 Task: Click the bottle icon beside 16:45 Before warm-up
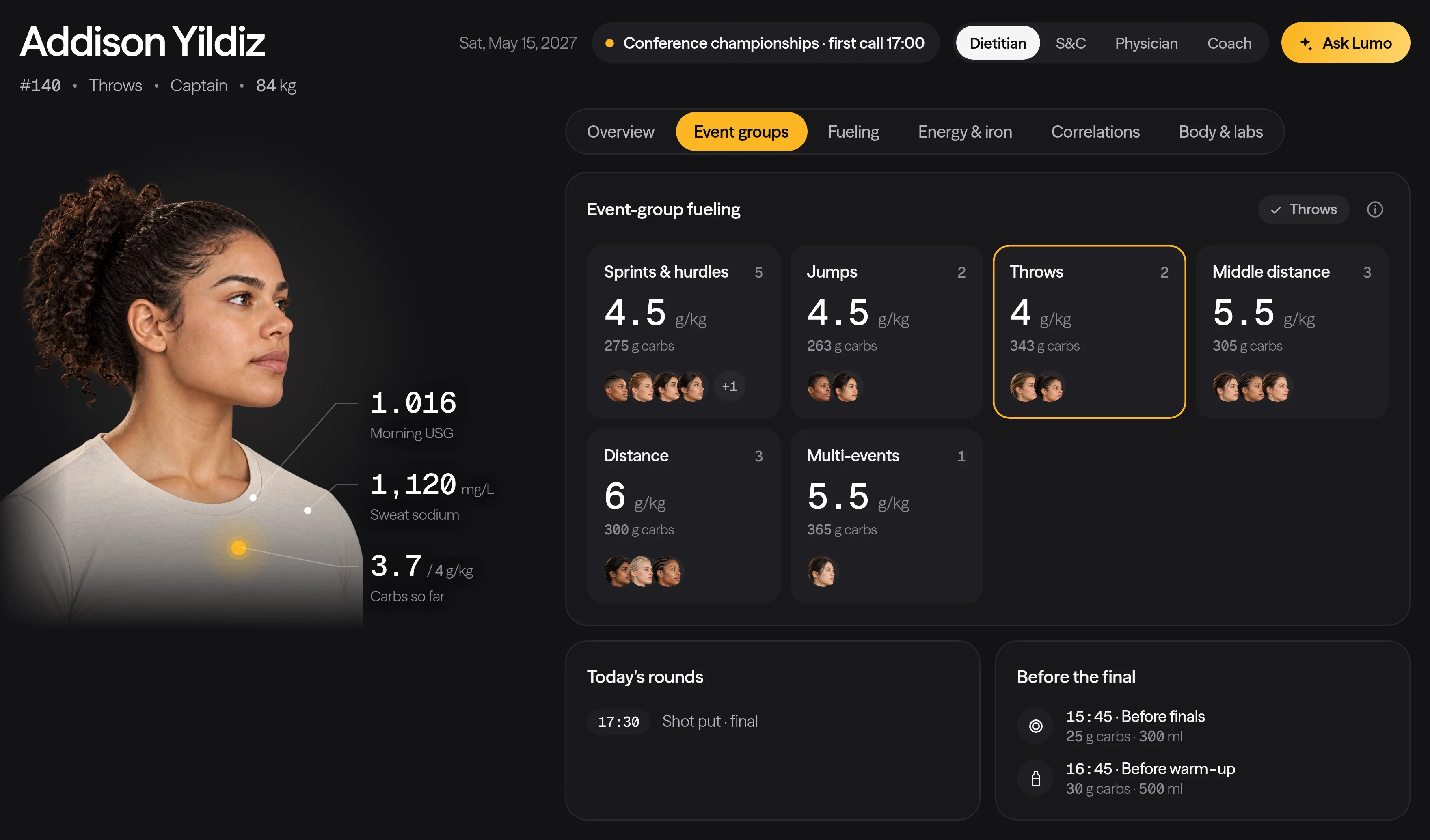tap(1036, 778)
